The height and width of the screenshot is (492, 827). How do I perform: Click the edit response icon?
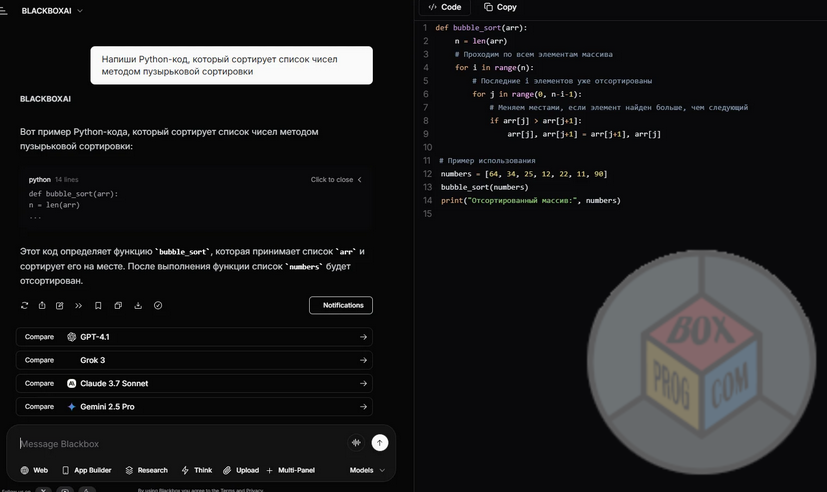click(x=60, y=306)
